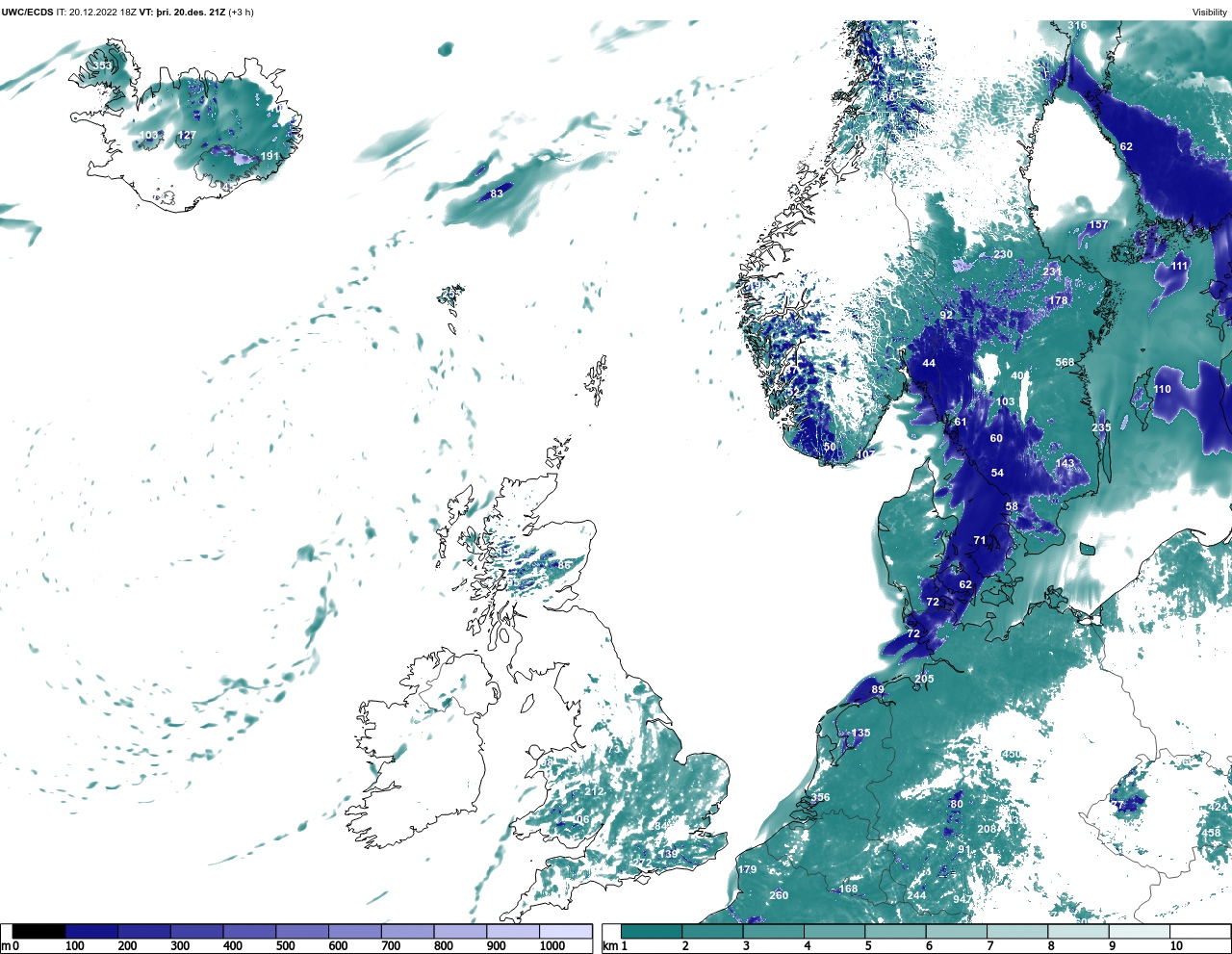Screen dimensions: 1232x954
Task: Click the 900–1000 m legend swatch
Action: [x=512, y=931]
